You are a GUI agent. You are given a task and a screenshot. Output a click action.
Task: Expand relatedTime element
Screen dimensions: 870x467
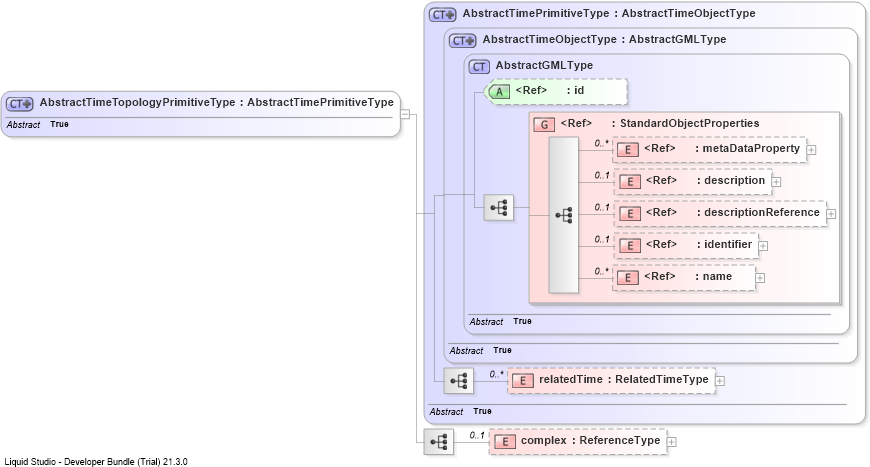[720, 381]
